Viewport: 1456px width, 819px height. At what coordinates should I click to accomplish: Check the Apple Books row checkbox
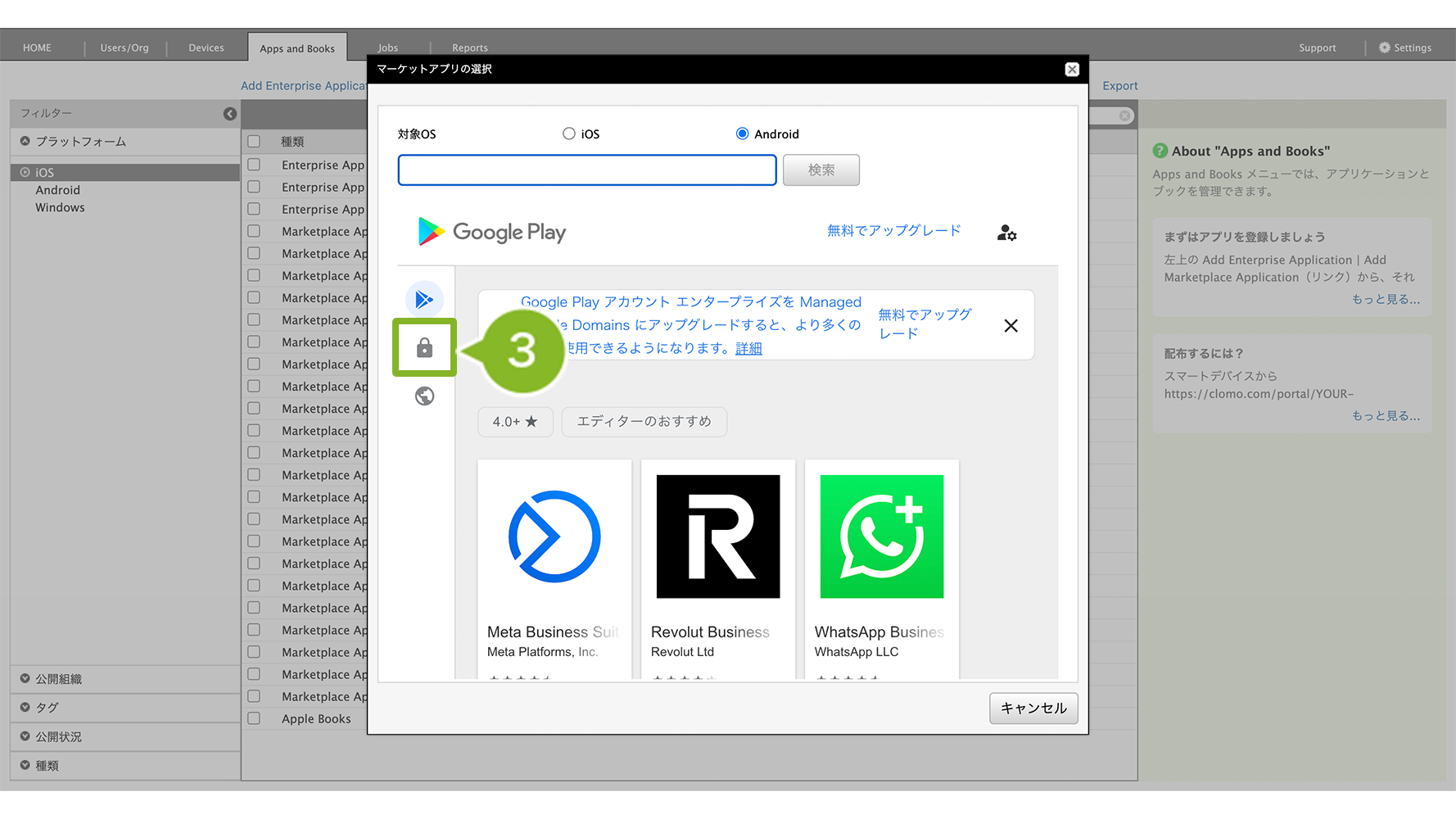coord(255,718)
